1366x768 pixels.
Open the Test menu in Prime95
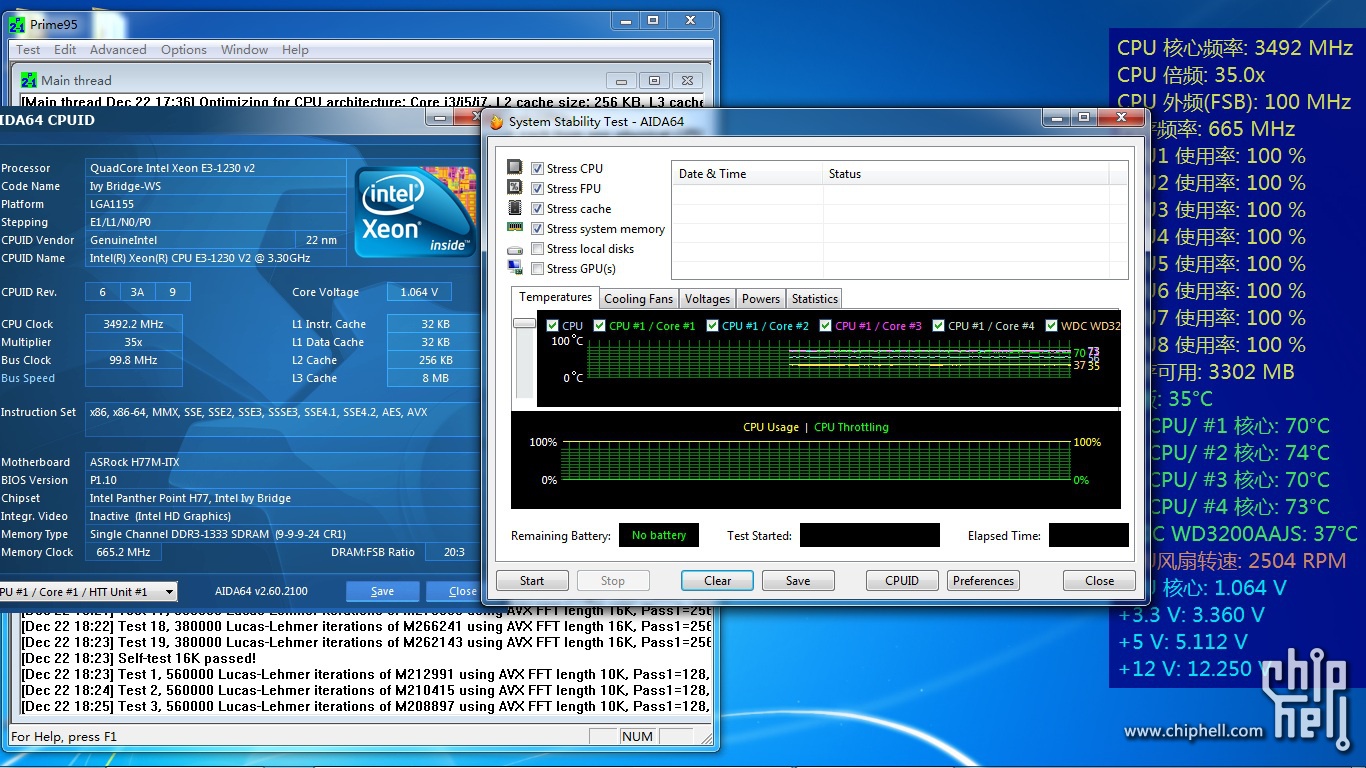coord(28,50)
